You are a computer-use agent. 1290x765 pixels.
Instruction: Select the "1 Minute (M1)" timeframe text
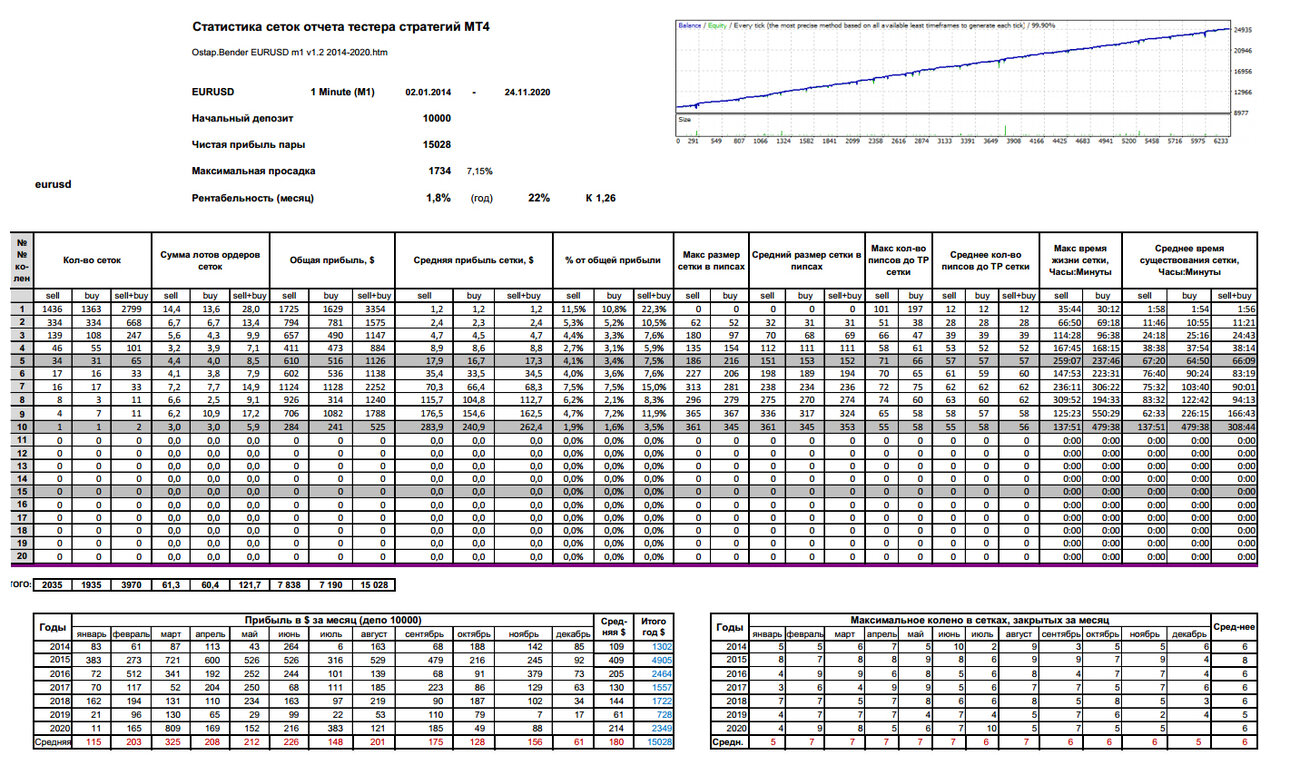(342, 92)
